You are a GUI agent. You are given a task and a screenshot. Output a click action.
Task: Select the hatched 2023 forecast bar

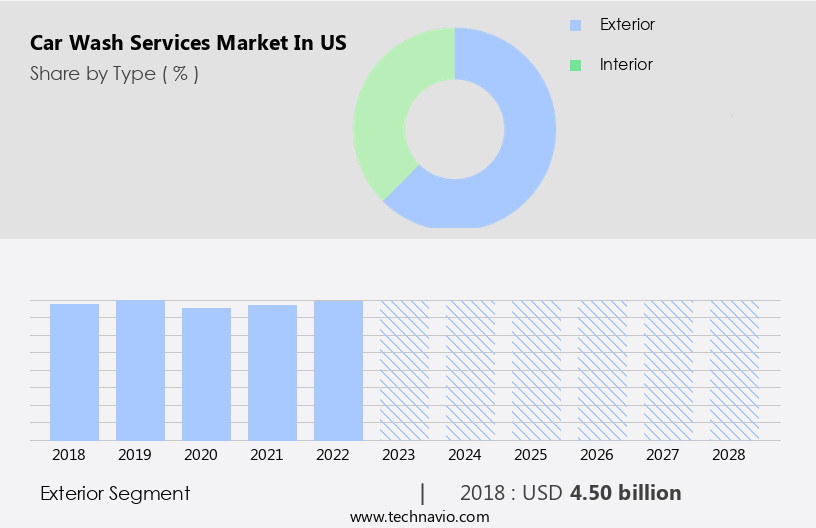click(x=404, y=370)
